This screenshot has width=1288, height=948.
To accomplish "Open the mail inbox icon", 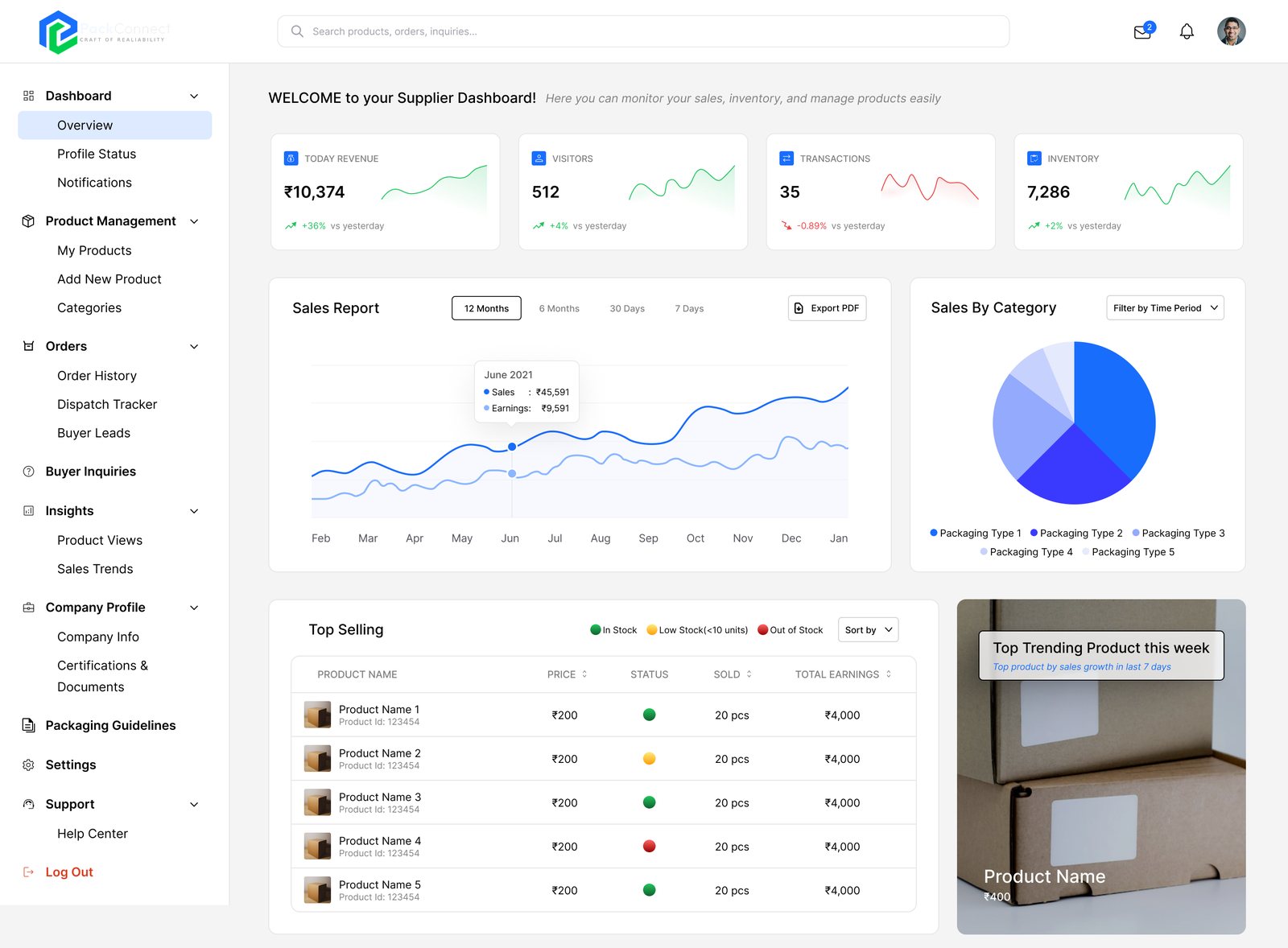I will tap(1142, 31).
